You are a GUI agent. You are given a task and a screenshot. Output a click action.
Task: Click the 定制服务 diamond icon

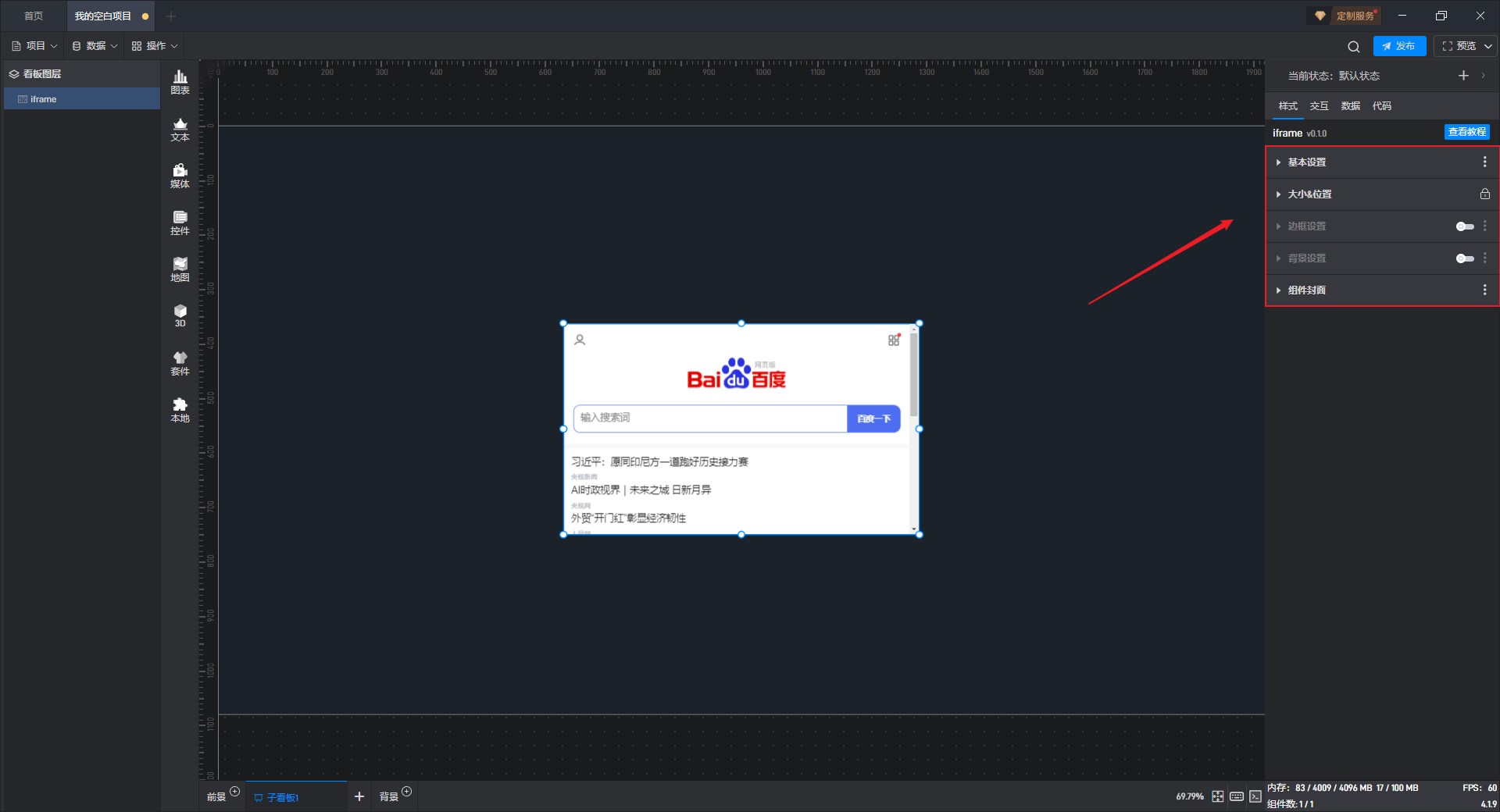[1320, 16]
